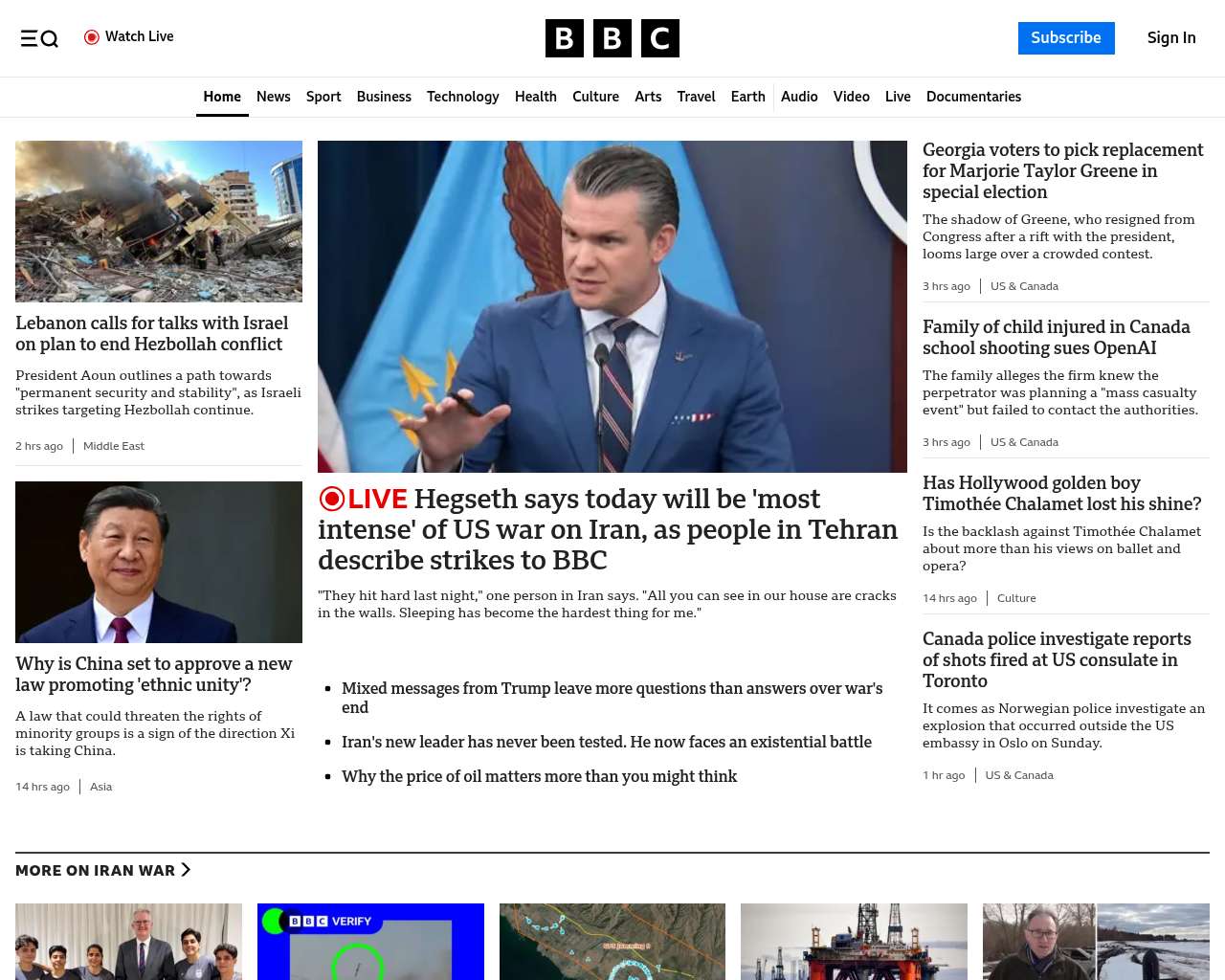Click the BBC Verify badge on the thumbnail
Screen dimensions: 1225x980
(329, 921)
